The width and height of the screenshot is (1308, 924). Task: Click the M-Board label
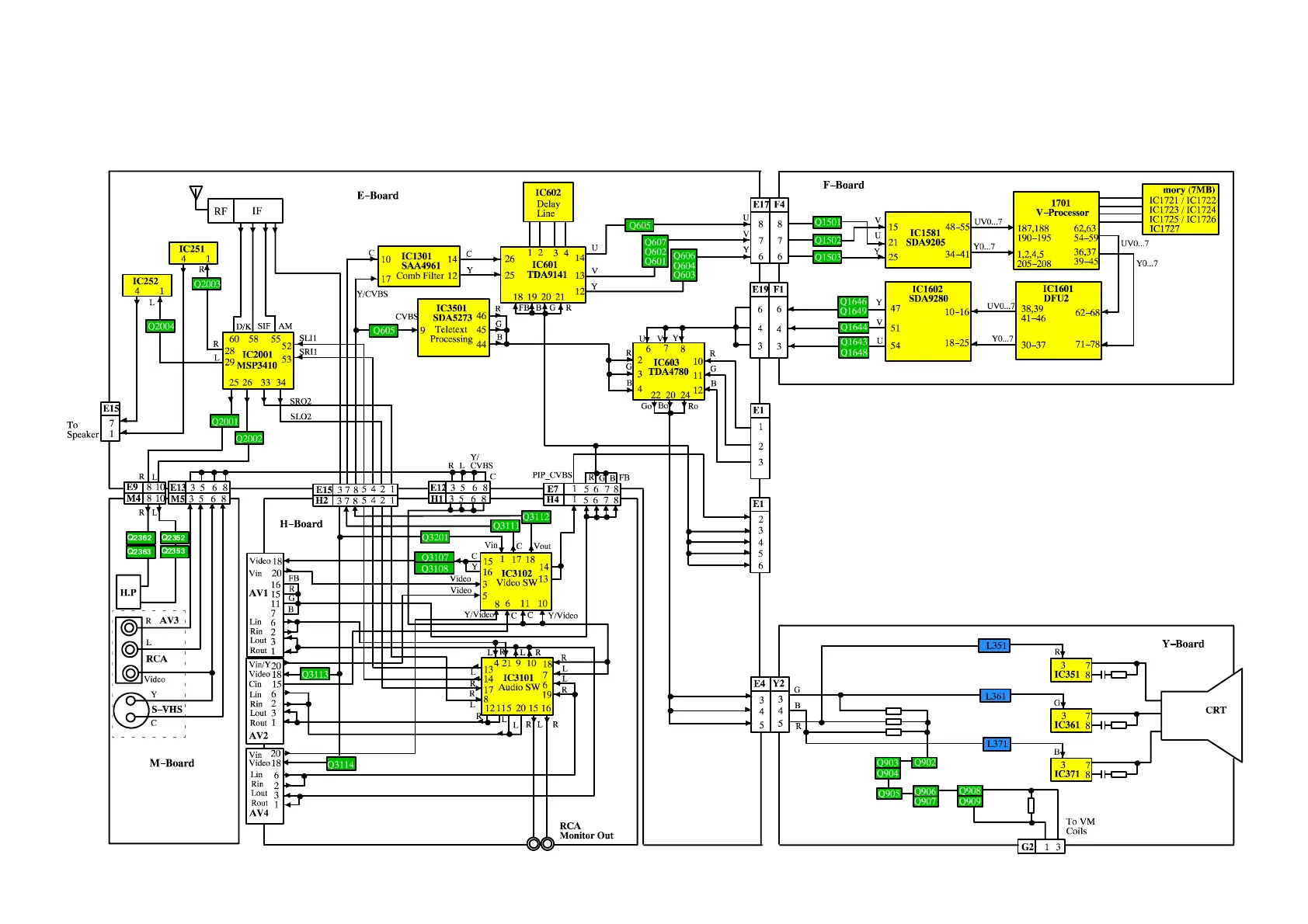[x=172, y=763]
